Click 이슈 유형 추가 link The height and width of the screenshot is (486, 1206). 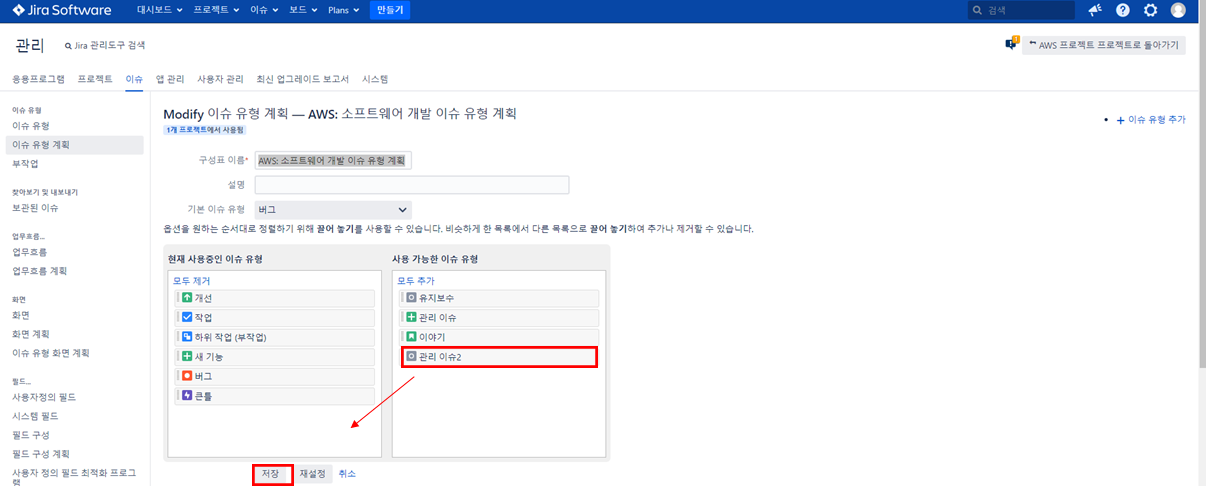point(1150,119)
